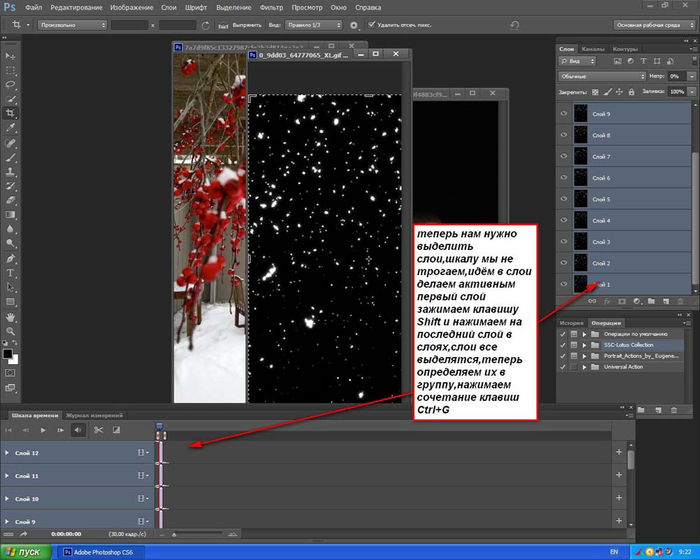Screen dimensions: 700x560
Task: Select the Move tool
Action: [x=10, y=56]
